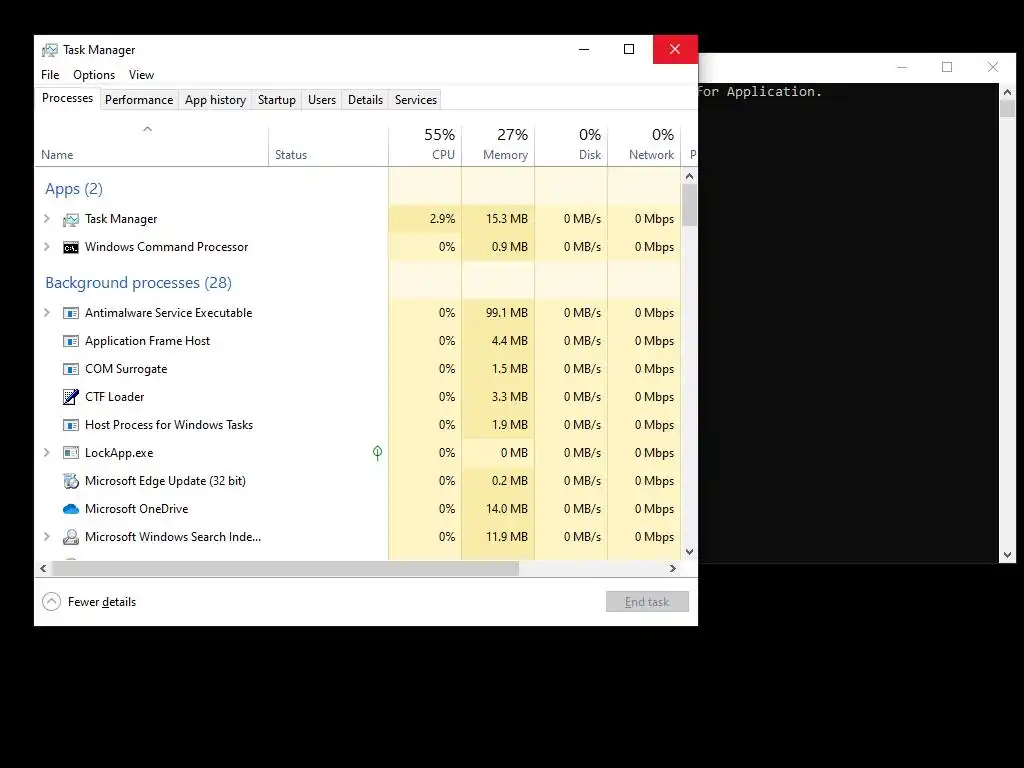Switch to the Performance tab
The height and width of the screenshot is (768, 1024).
pyautogui.click(x=139, y=100)
